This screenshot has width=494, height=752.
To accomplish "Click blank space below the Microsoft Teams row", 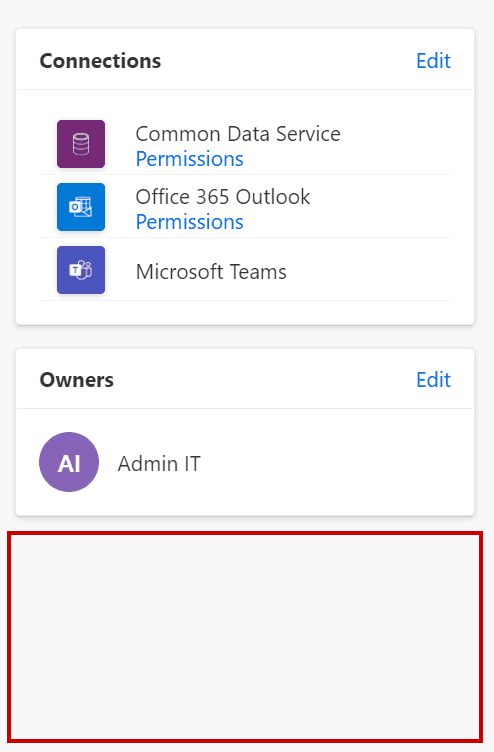I will click(x=245, y=312).
